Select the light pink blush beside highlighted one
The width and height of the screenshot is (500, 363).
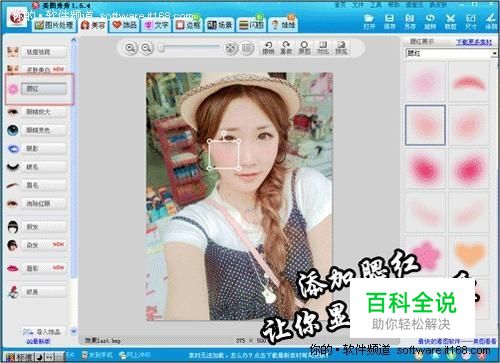[469, 125]
